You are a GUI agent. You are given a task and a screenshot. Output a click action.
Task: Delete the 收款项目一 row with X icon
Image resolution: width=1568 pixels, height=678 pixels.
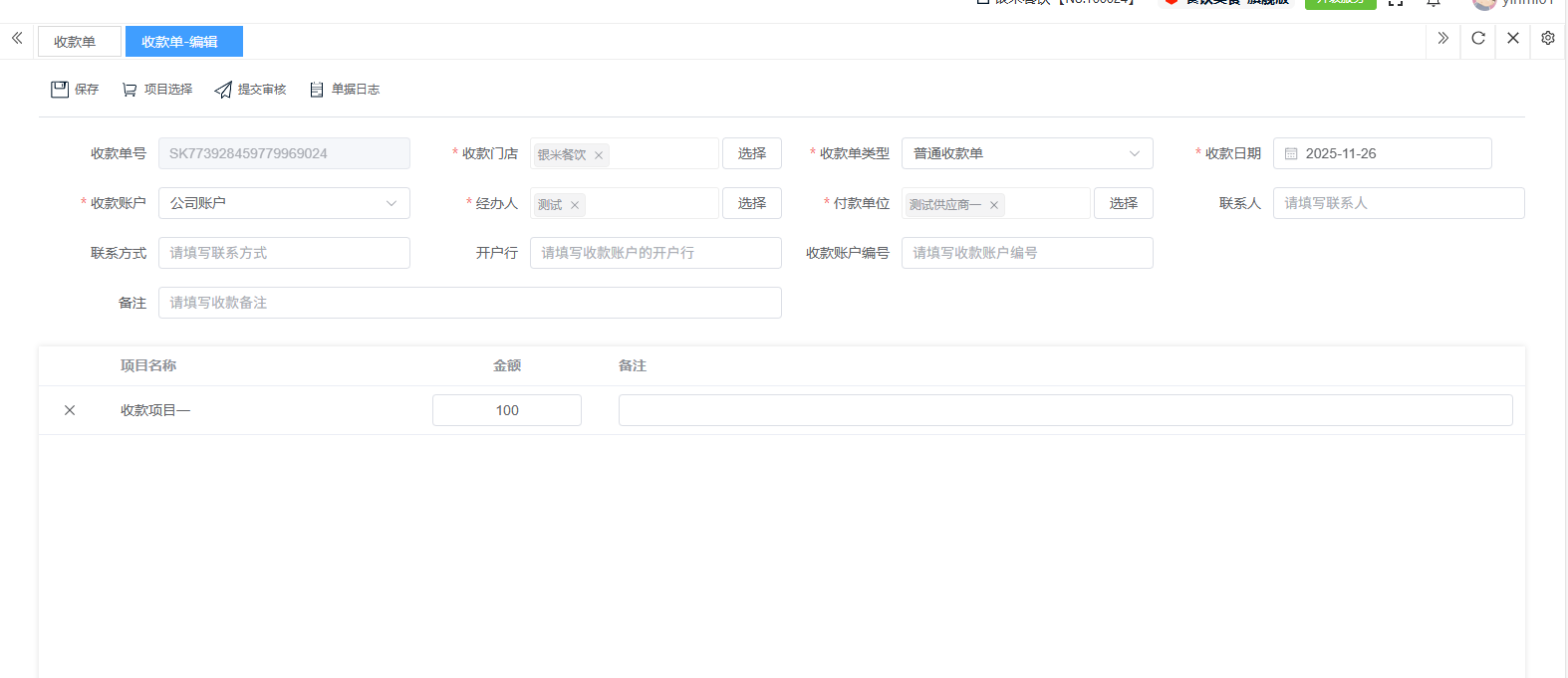(70, 410)
